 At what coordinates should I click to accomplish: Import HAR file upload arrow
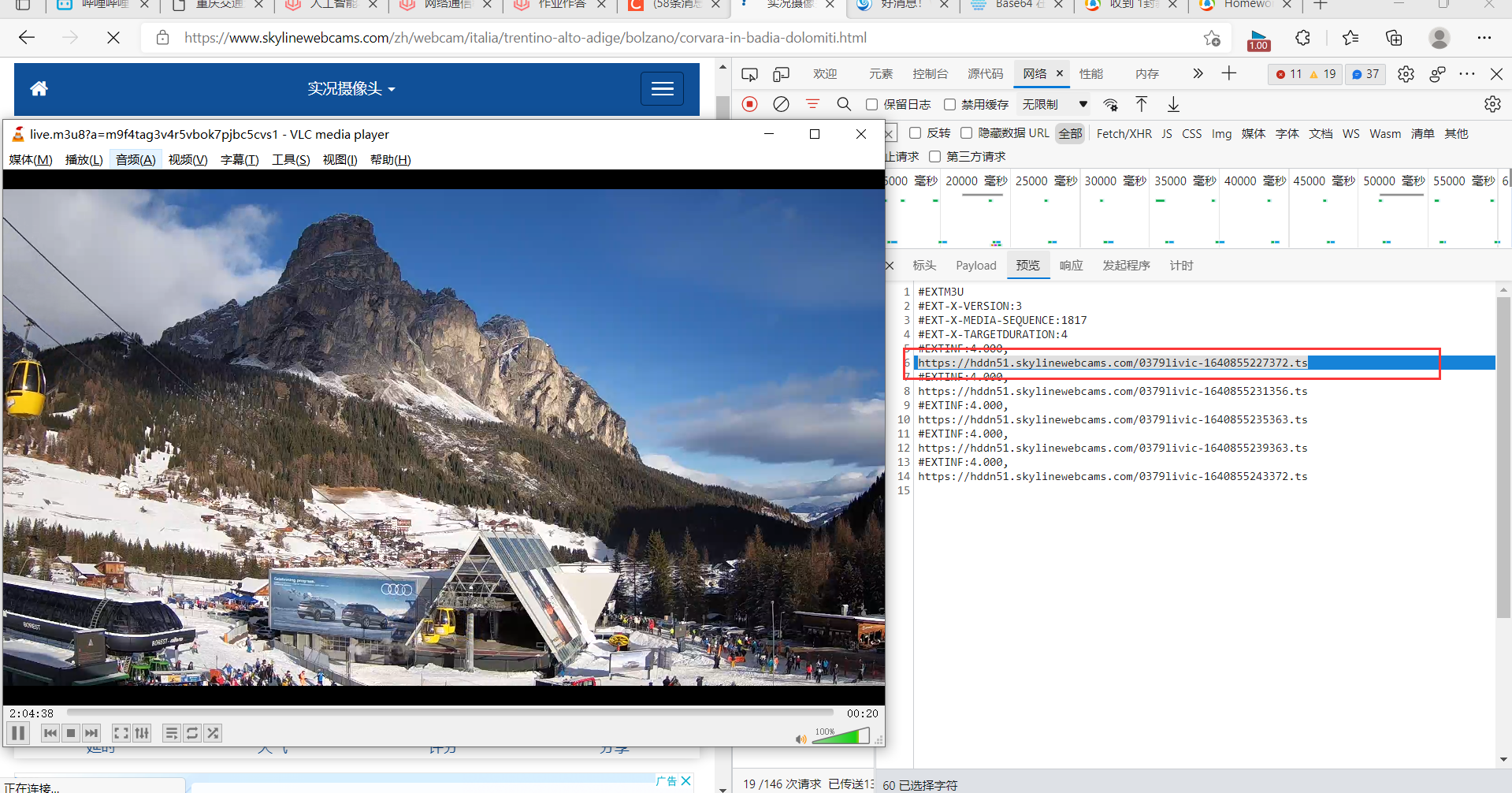point(1141,104)
